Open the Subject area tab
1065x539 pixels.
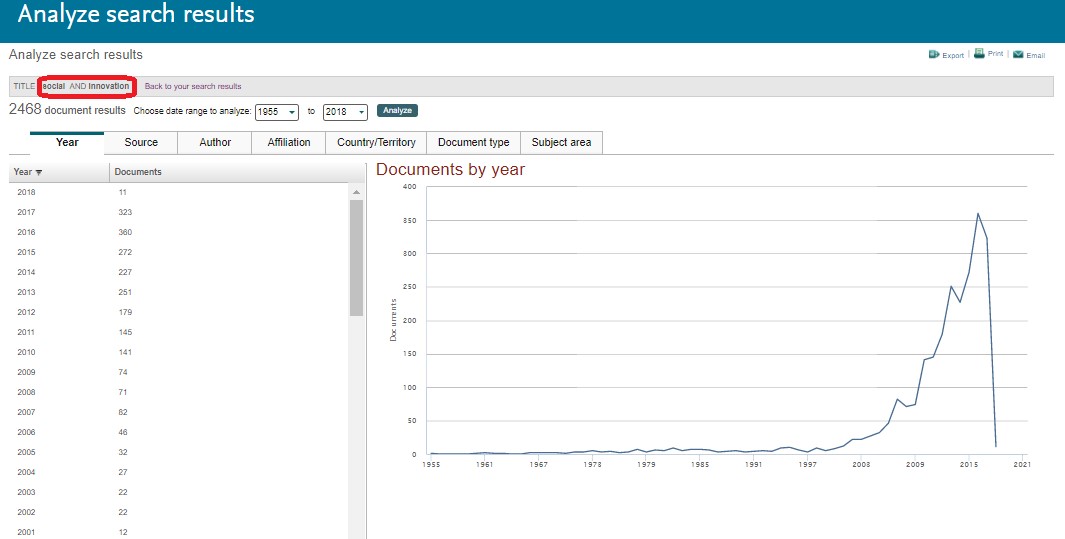tap(561, 143)
